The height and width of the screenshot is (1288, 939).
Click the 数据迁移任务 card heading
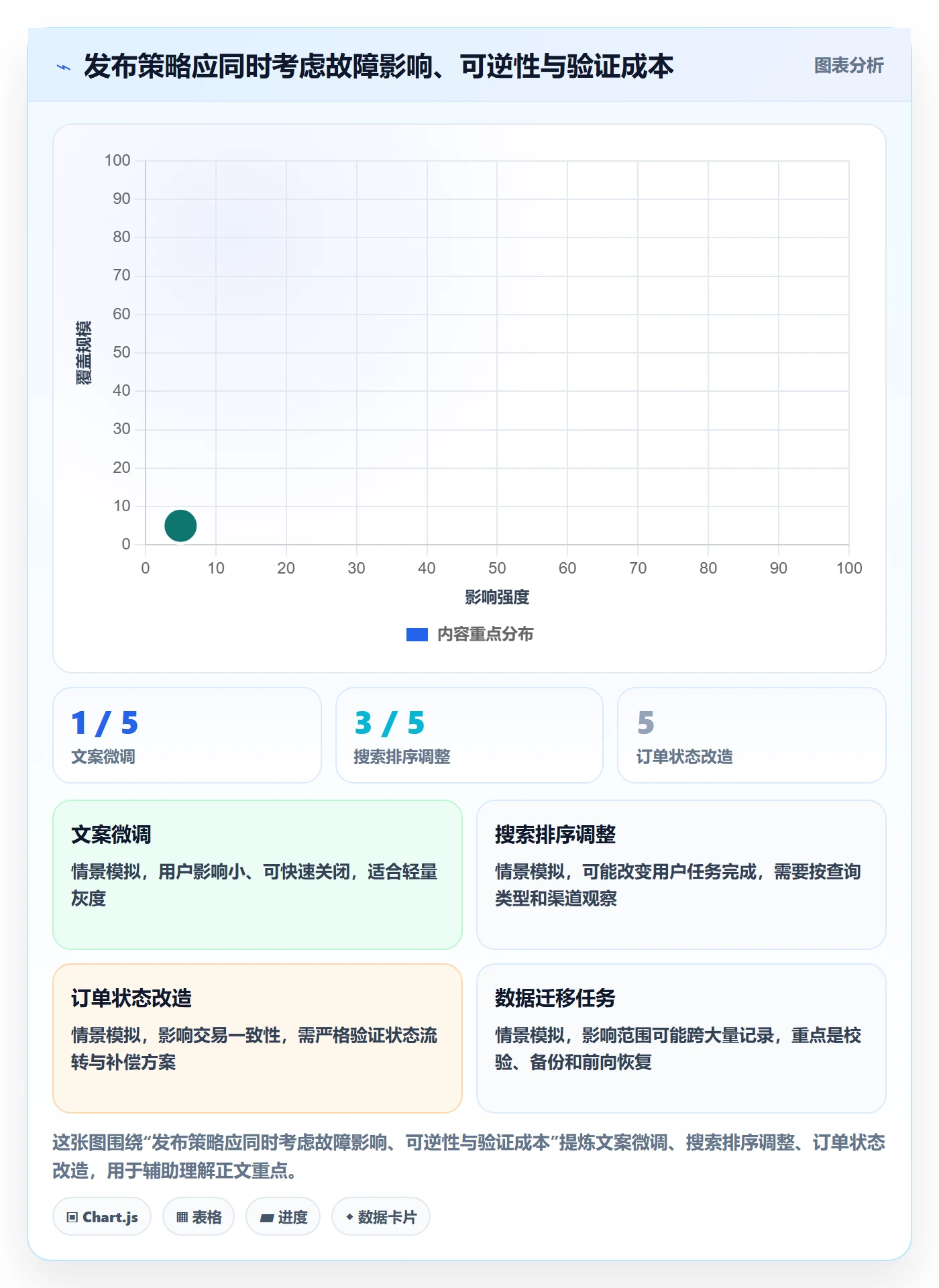(x=555, y=998)
